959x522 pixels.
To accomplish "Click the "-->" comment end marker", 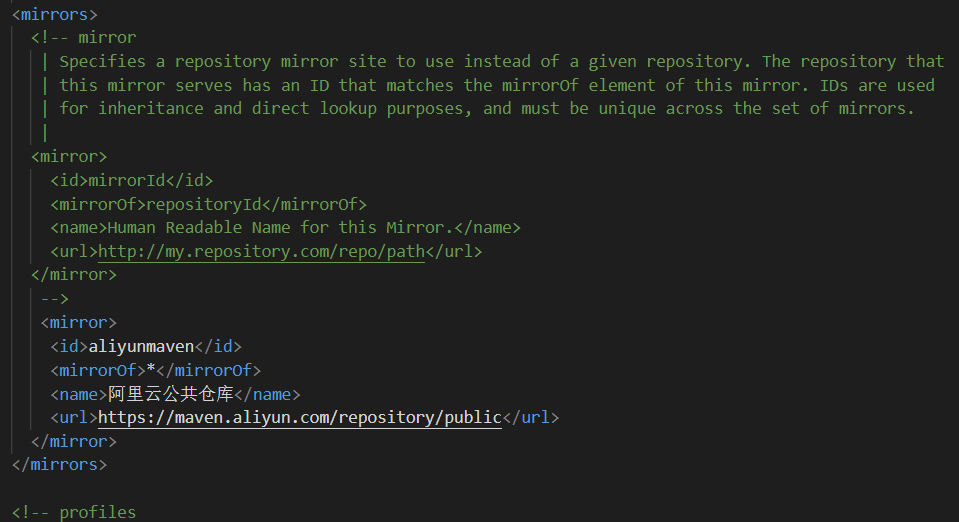I will pos(54,299).
